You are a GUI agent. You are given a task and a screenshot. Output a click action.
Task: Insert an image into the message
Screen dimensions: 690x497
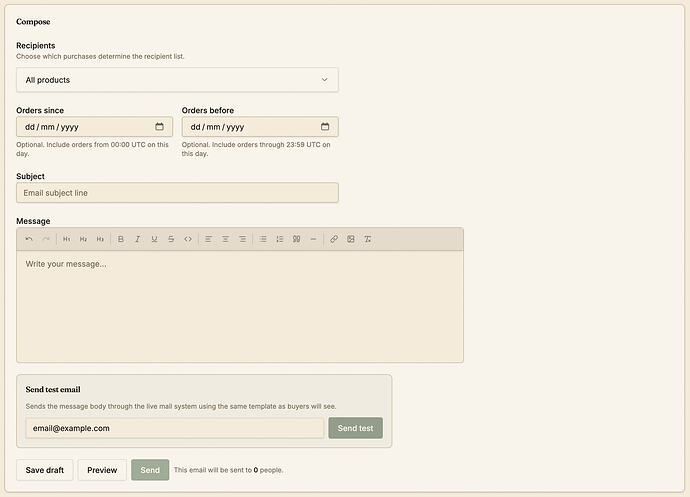(351, 239)
